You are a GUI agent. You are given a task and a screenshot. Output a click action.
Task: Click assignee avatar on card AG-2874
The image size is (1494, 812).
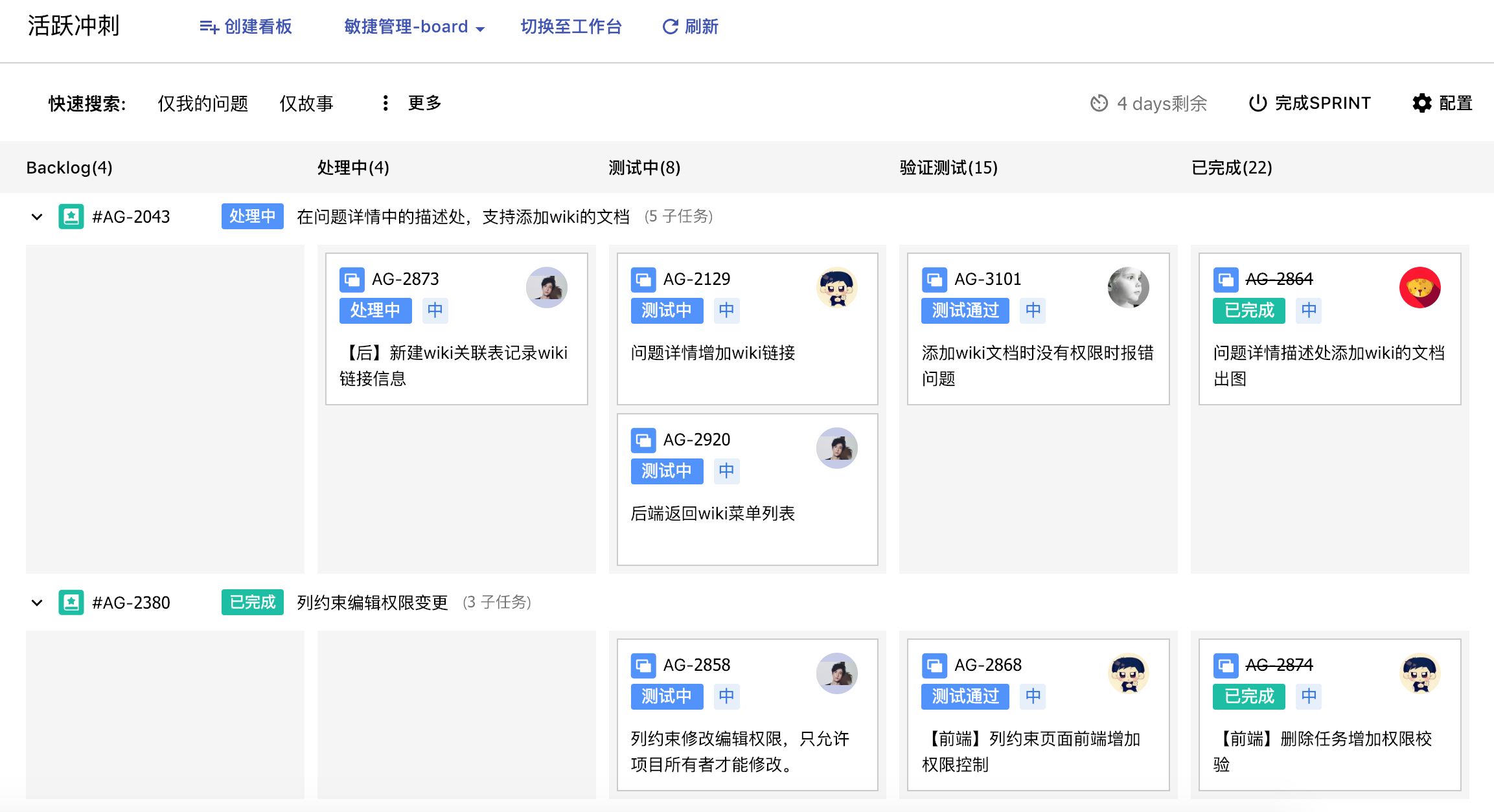pos(1419,673)
